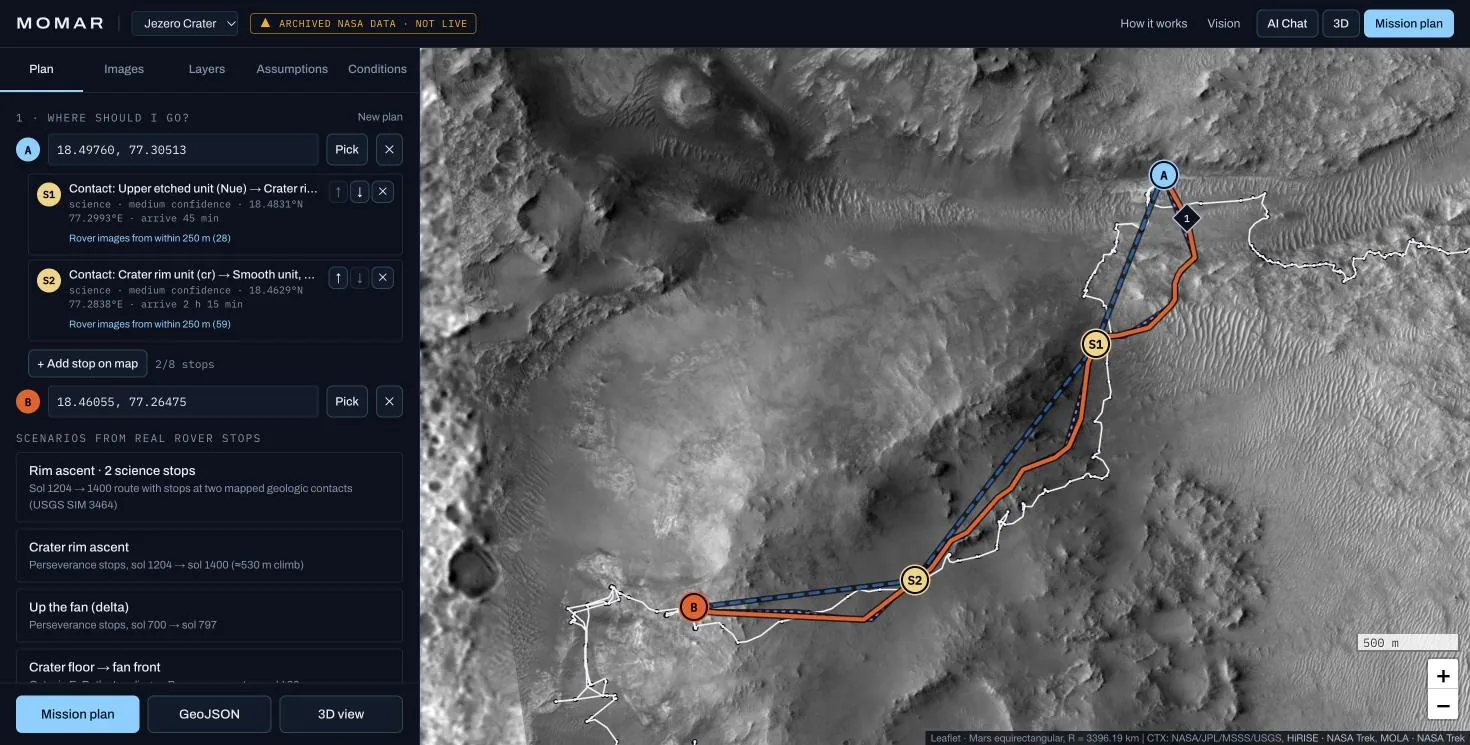The width and height of the screenshot is (1470, 745).
Task: Load Crater floor → fan front scenario
Action: (210, 667)
